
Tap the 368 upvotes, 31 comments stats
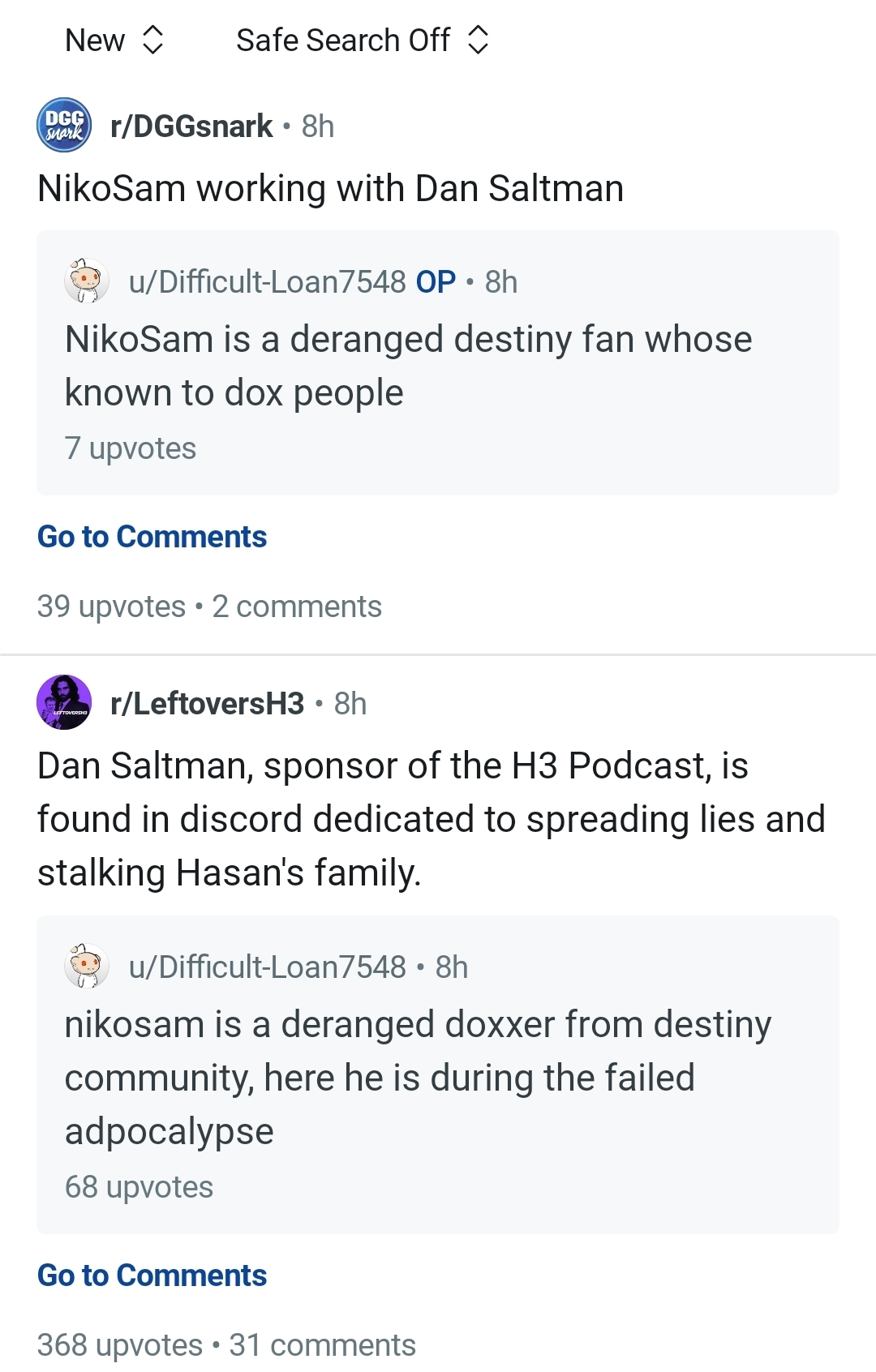[x=226, y=1345]
